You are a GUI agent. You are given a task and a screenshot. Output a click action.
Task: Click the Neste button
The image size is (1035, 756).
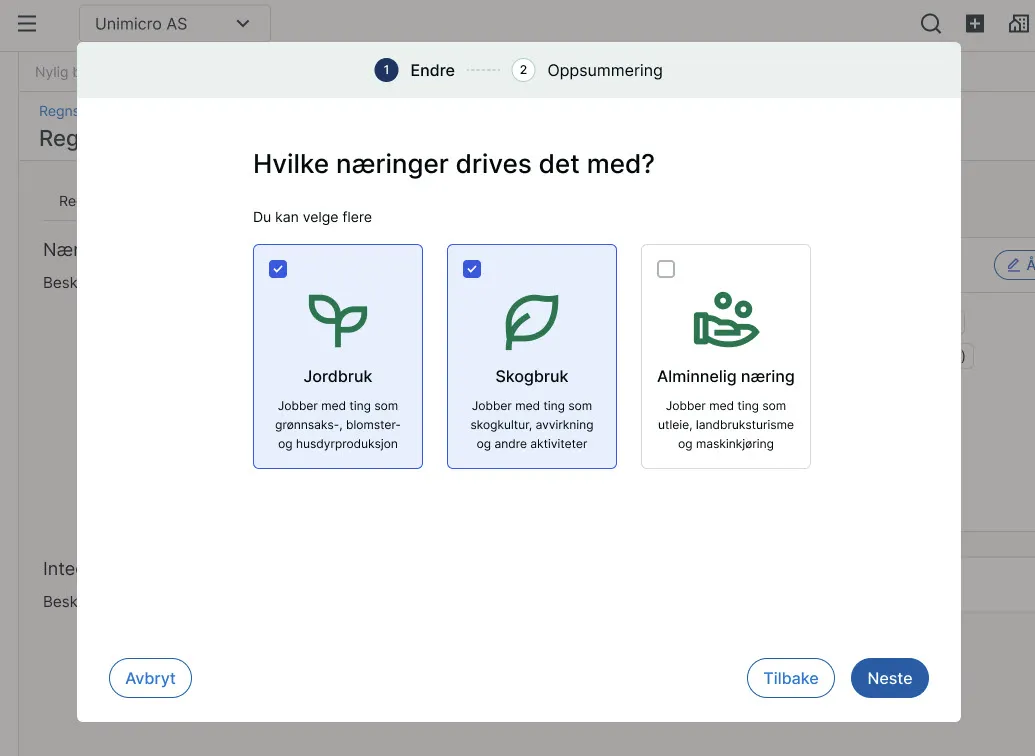point(889,677)
